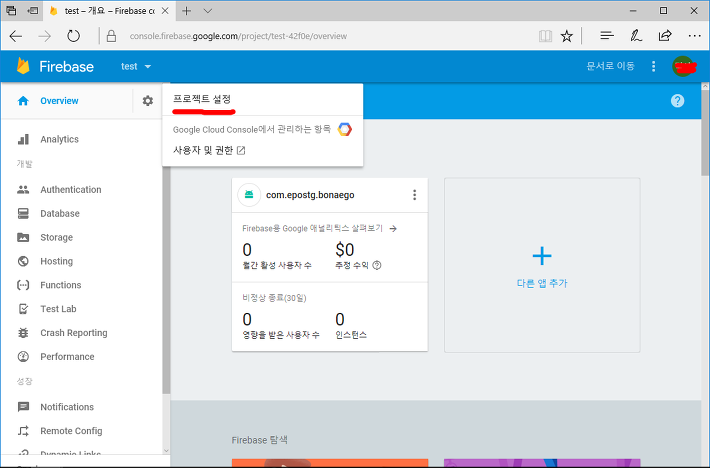Click the Storage folder icon

click(23, 237)
